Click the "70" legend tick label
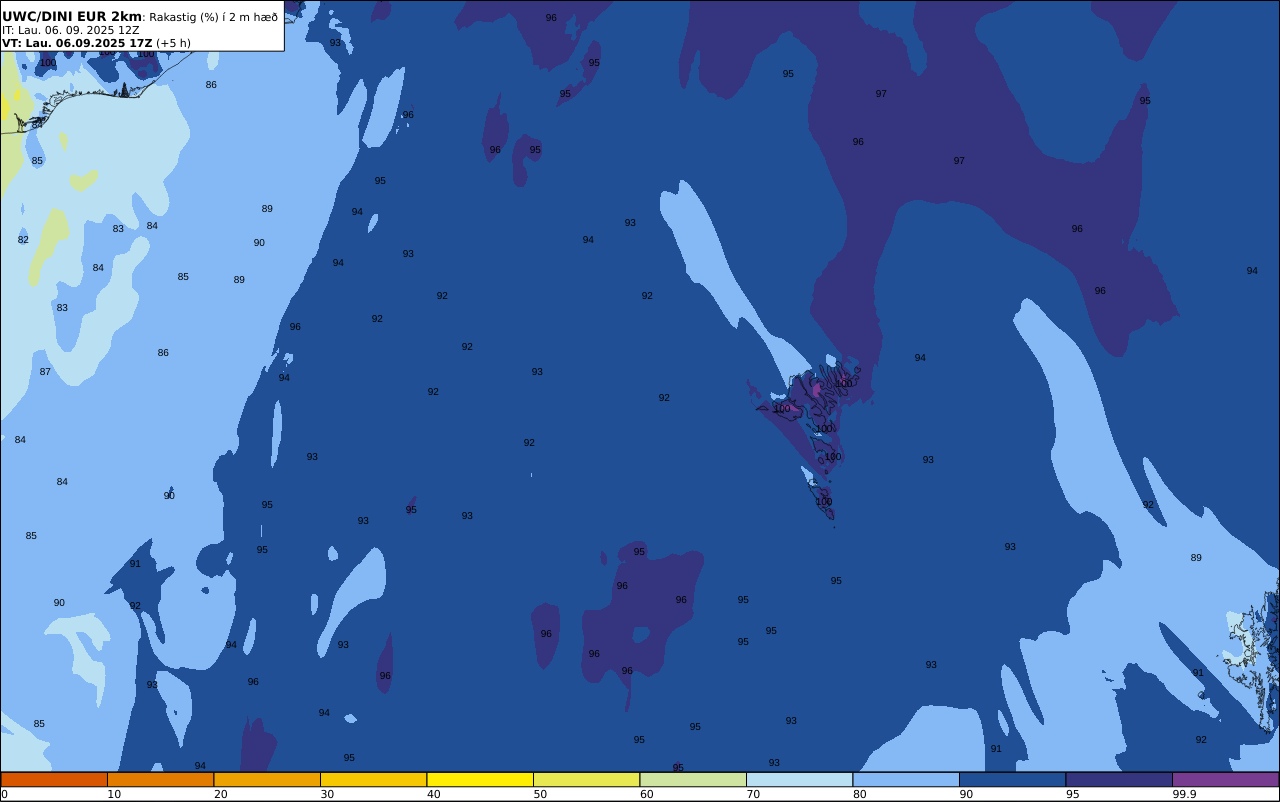The height and width of the screenshot is (802, 1280). click(753, 794)
